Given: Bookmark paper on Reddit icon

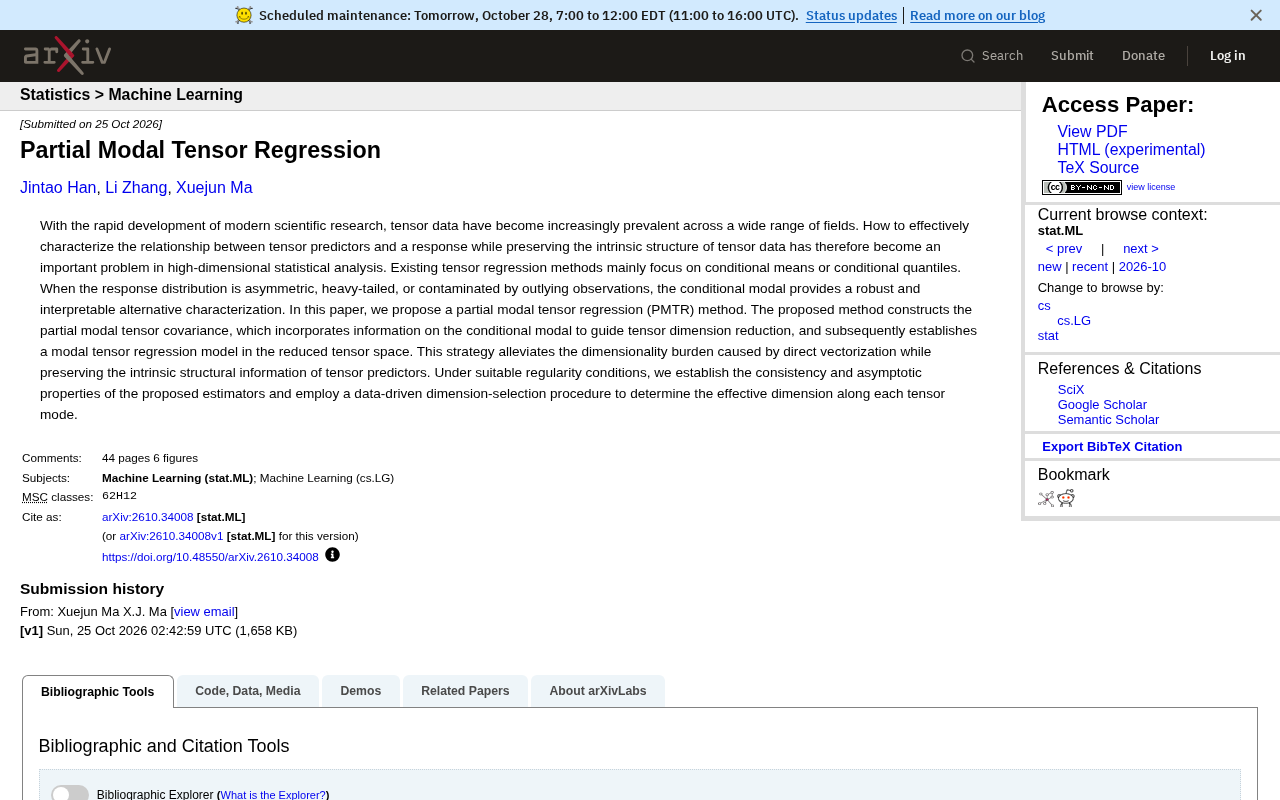Looking at the screenshot, I should point(1066,498).
